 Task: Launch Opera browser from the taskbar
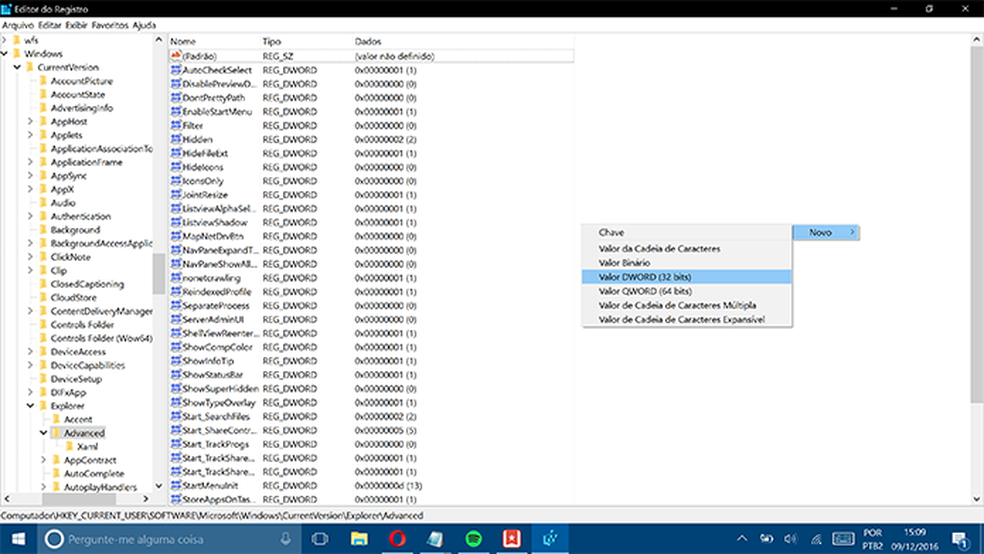(397, 539)
